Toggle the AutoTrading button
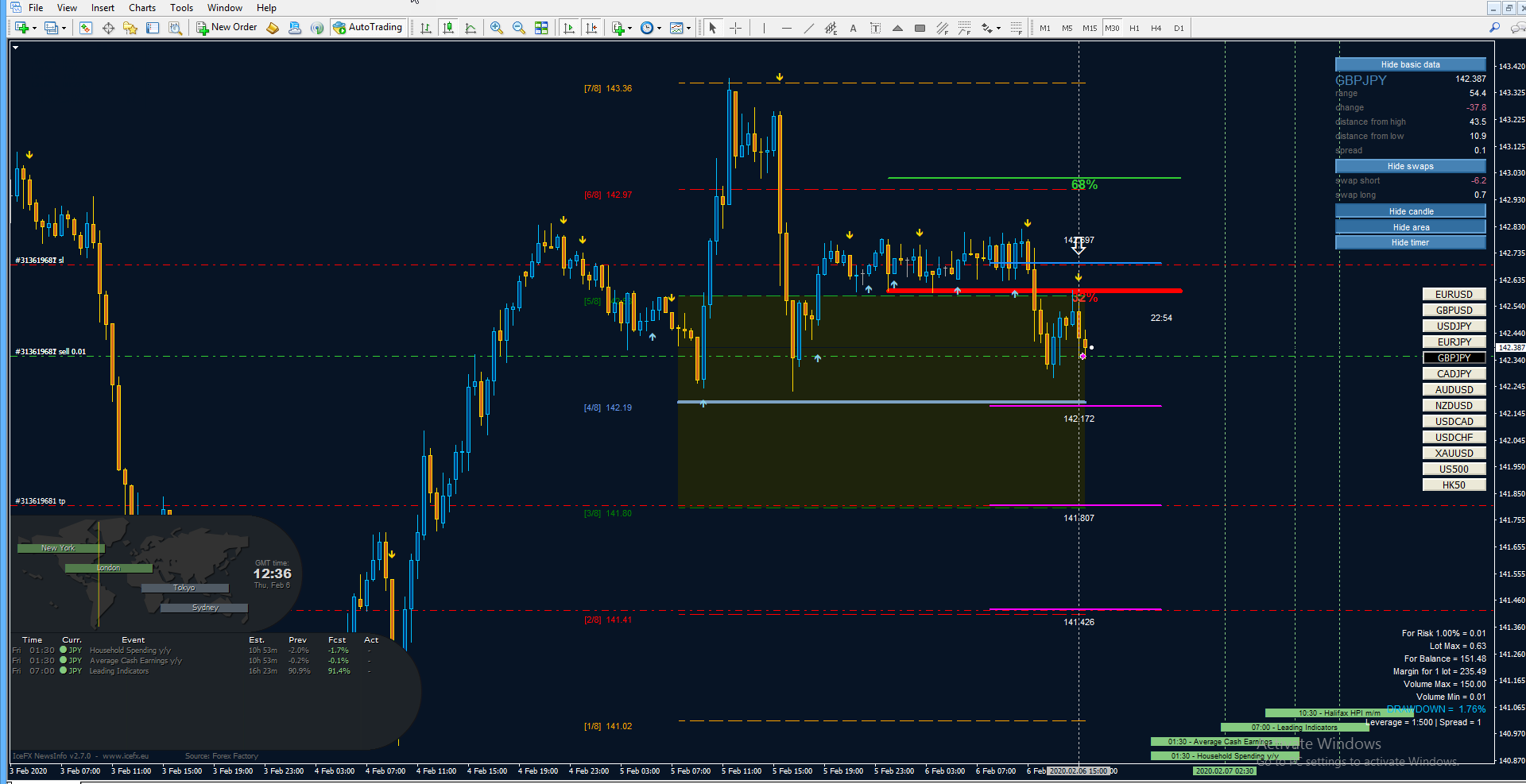Screen dimensions: 1526x784 coord(368,28)
